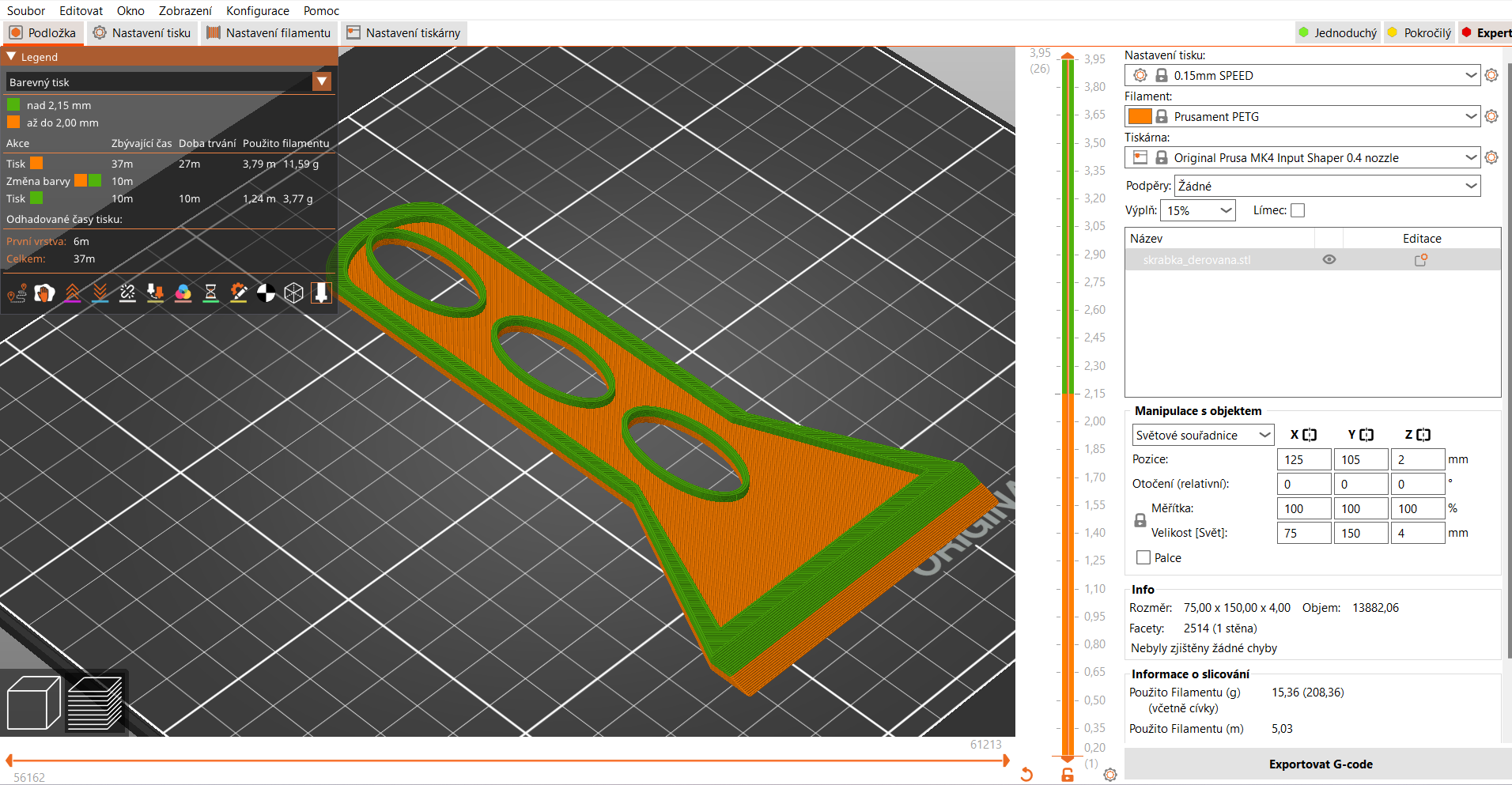The height and width of the screenshot is (785, 1512).
Task: Toggle the scale proportions lock
Action: click(x=1140, y=520)
